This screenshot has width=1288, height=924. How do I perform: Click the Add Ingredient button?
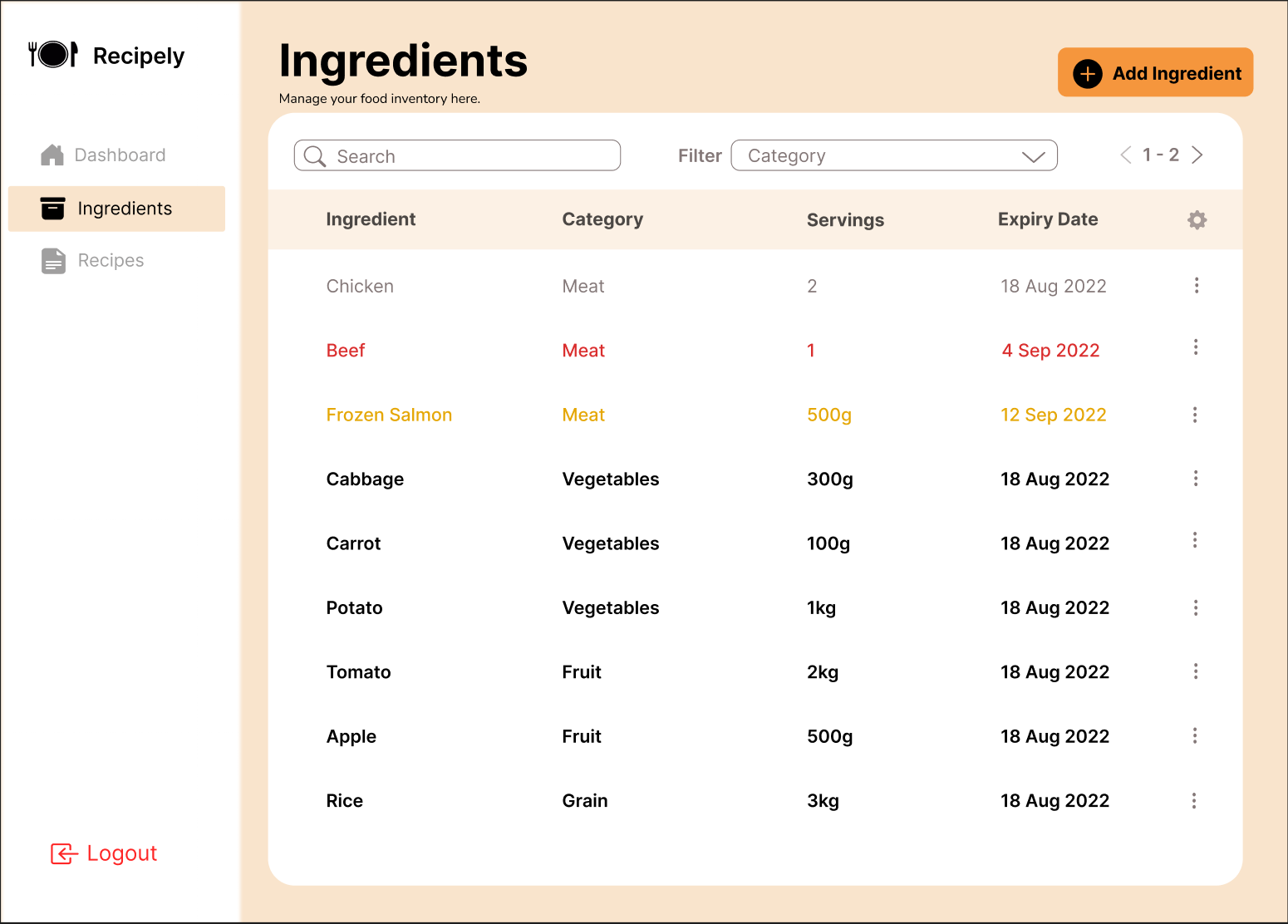[x=1155, y=72]
